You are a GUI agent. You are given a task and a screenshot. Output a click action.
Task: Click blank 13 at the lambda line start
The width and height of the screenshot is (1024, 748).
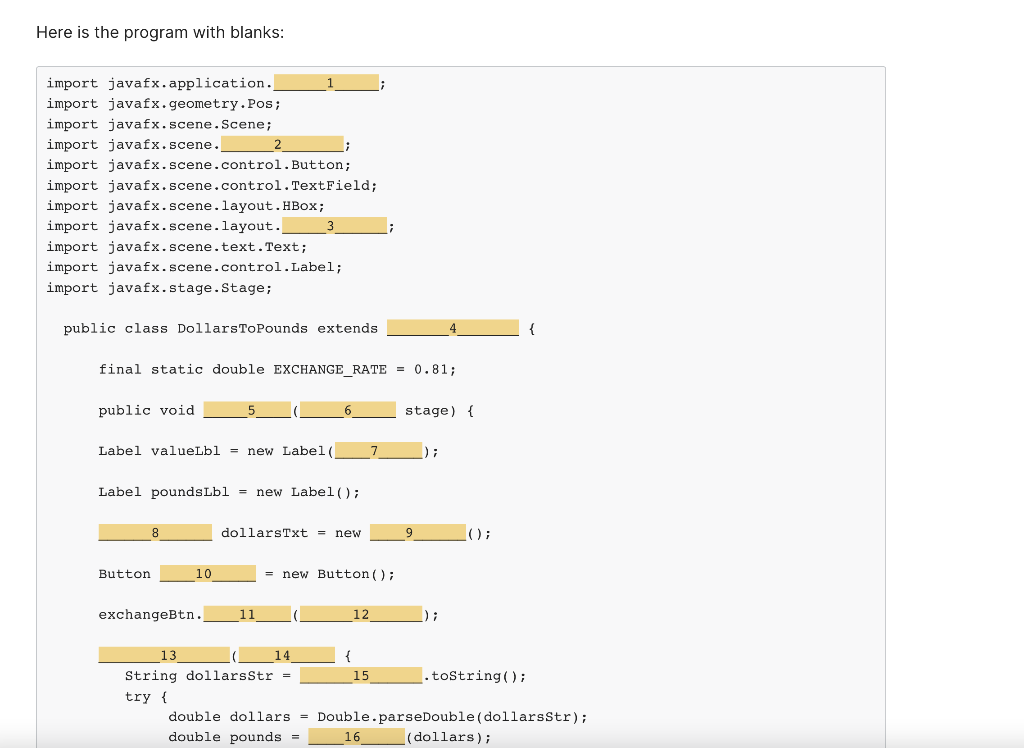163,655
